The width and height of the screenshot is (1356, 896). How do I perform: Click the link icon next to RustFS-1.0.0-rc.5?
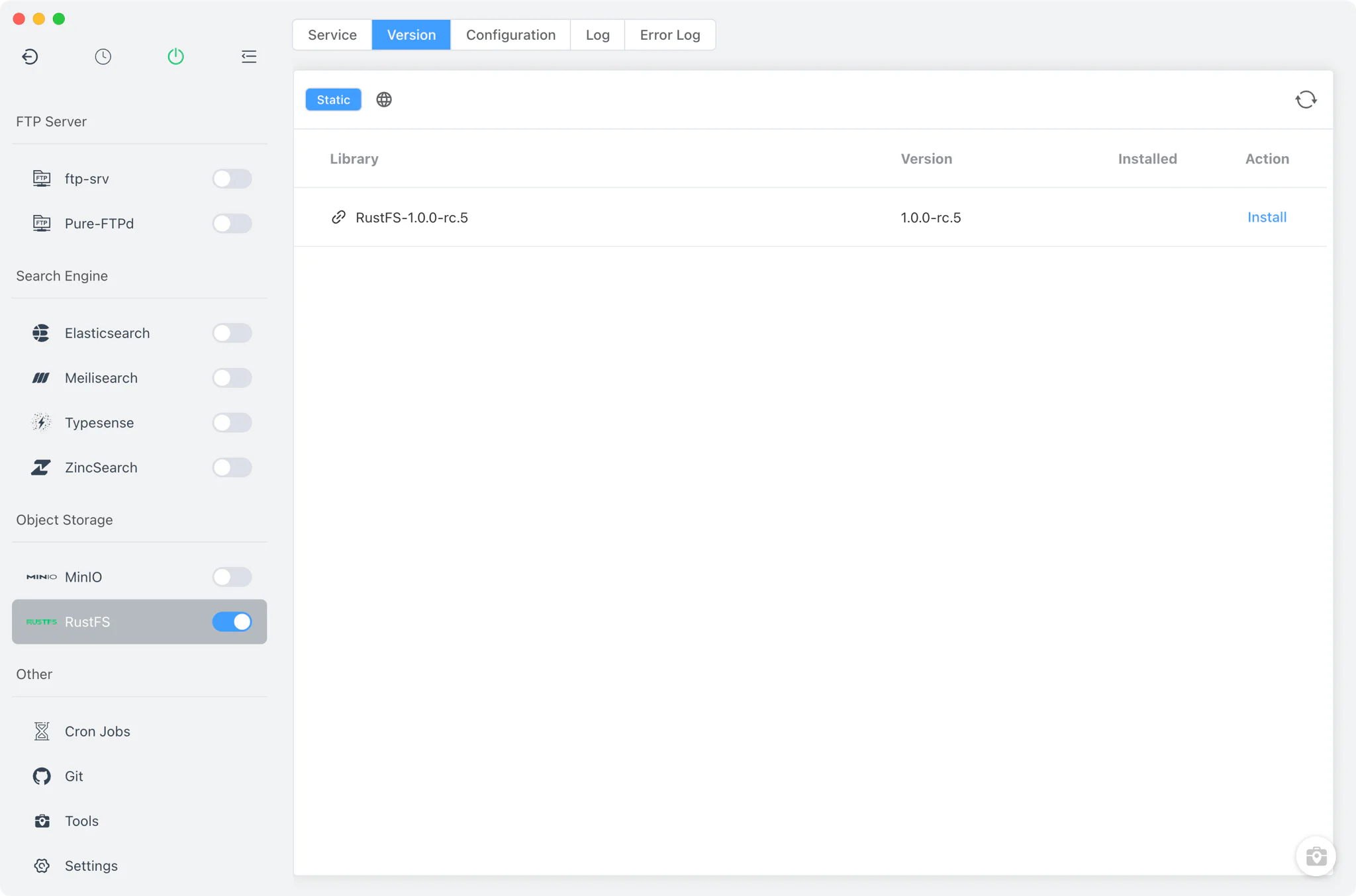tap(338, 217)
